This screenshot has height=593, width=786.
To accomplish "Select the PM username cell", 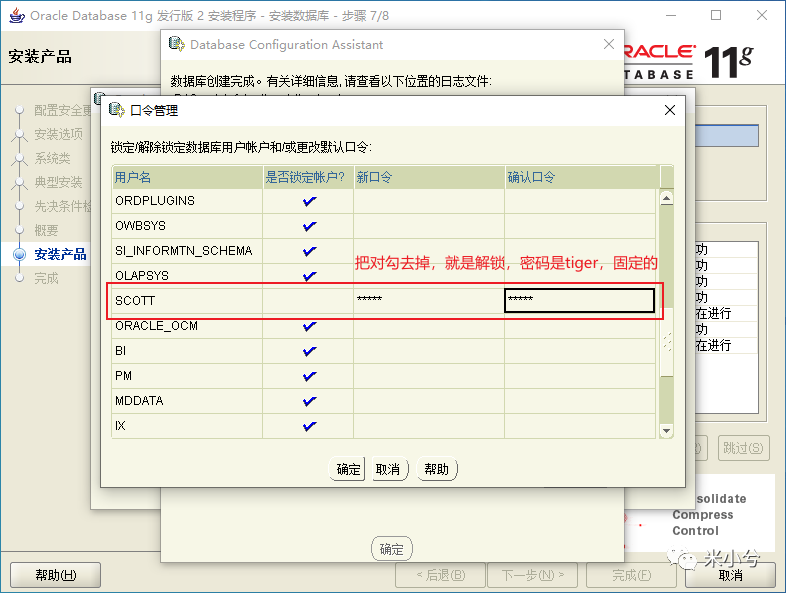I will (x=187, y=376).
